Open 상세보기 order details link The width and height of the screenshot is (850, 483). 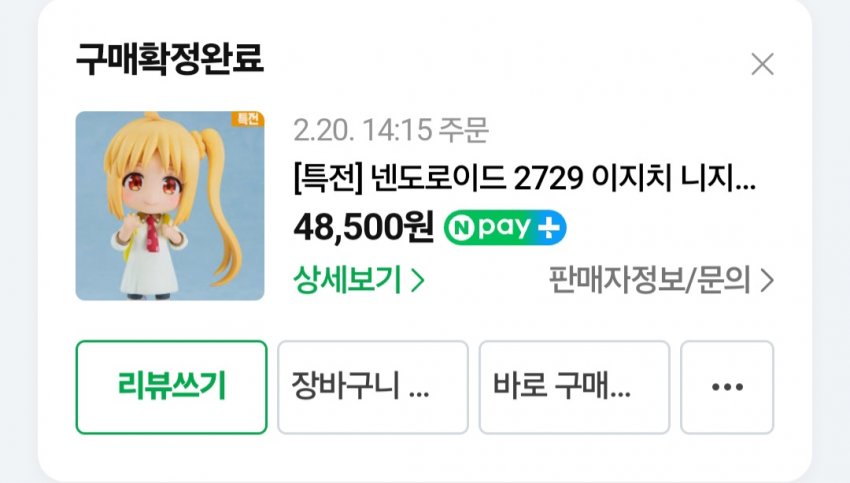click(x=359, y=280)
